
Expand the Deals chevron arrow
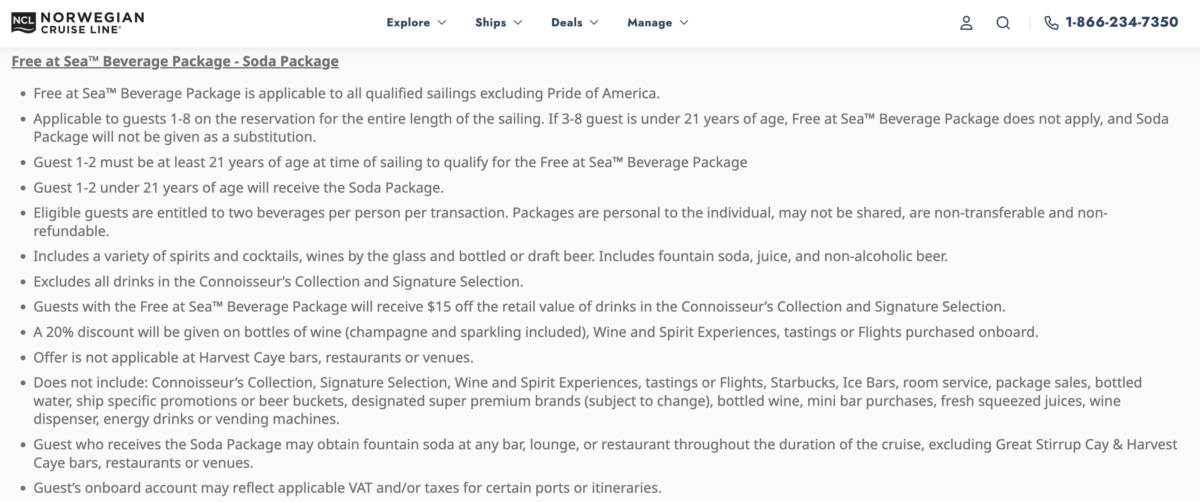point(594,23)
